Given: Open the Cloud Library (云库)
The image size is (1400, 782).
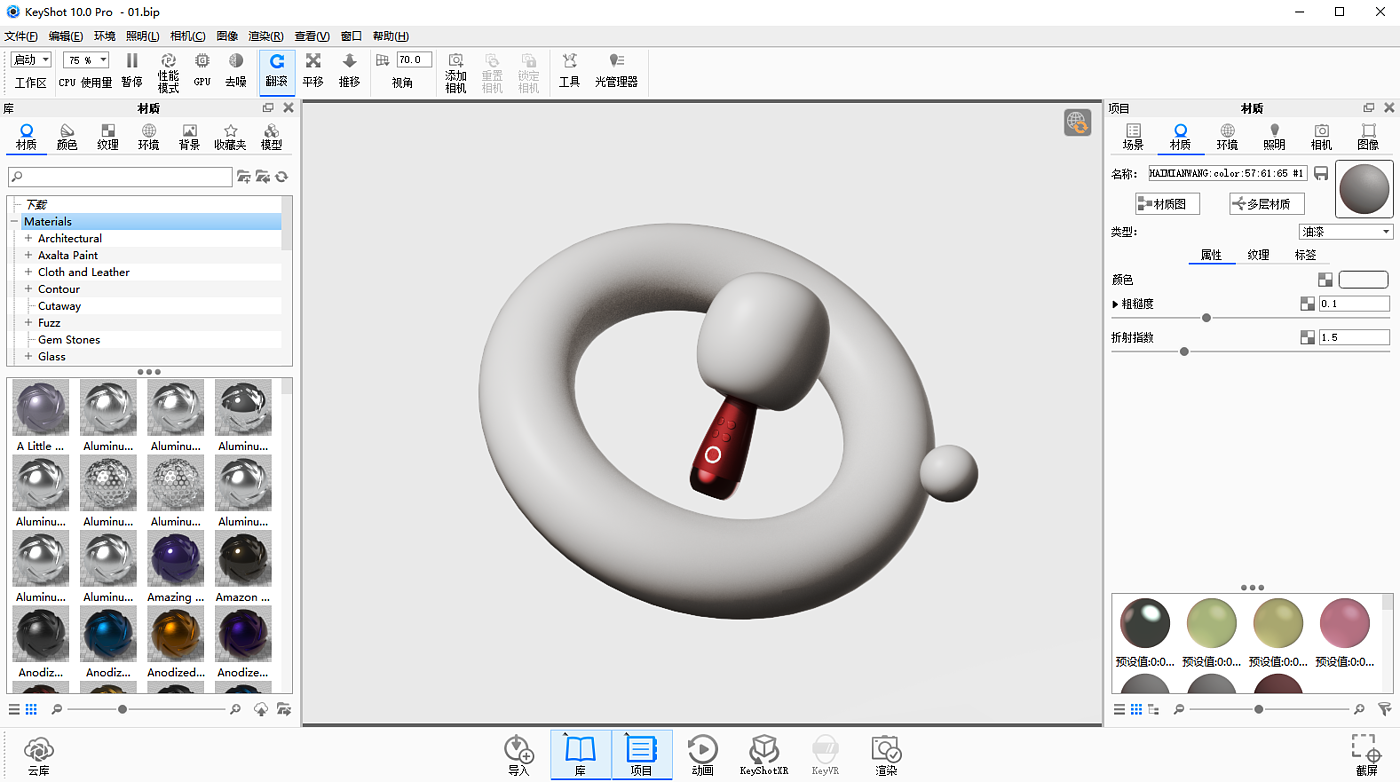Looking at the screenshot, I should coord(38,755).
